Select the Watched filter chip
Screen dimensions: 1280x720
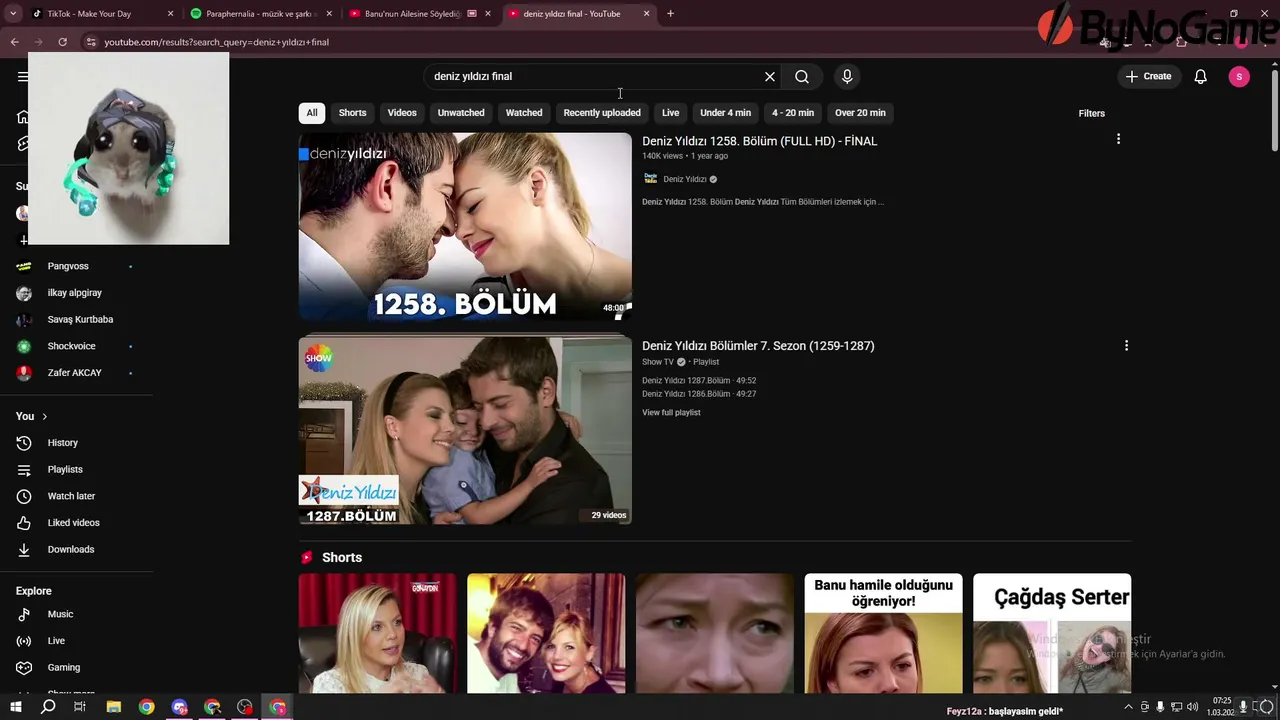pyautogui.click(x=524, y=113)
